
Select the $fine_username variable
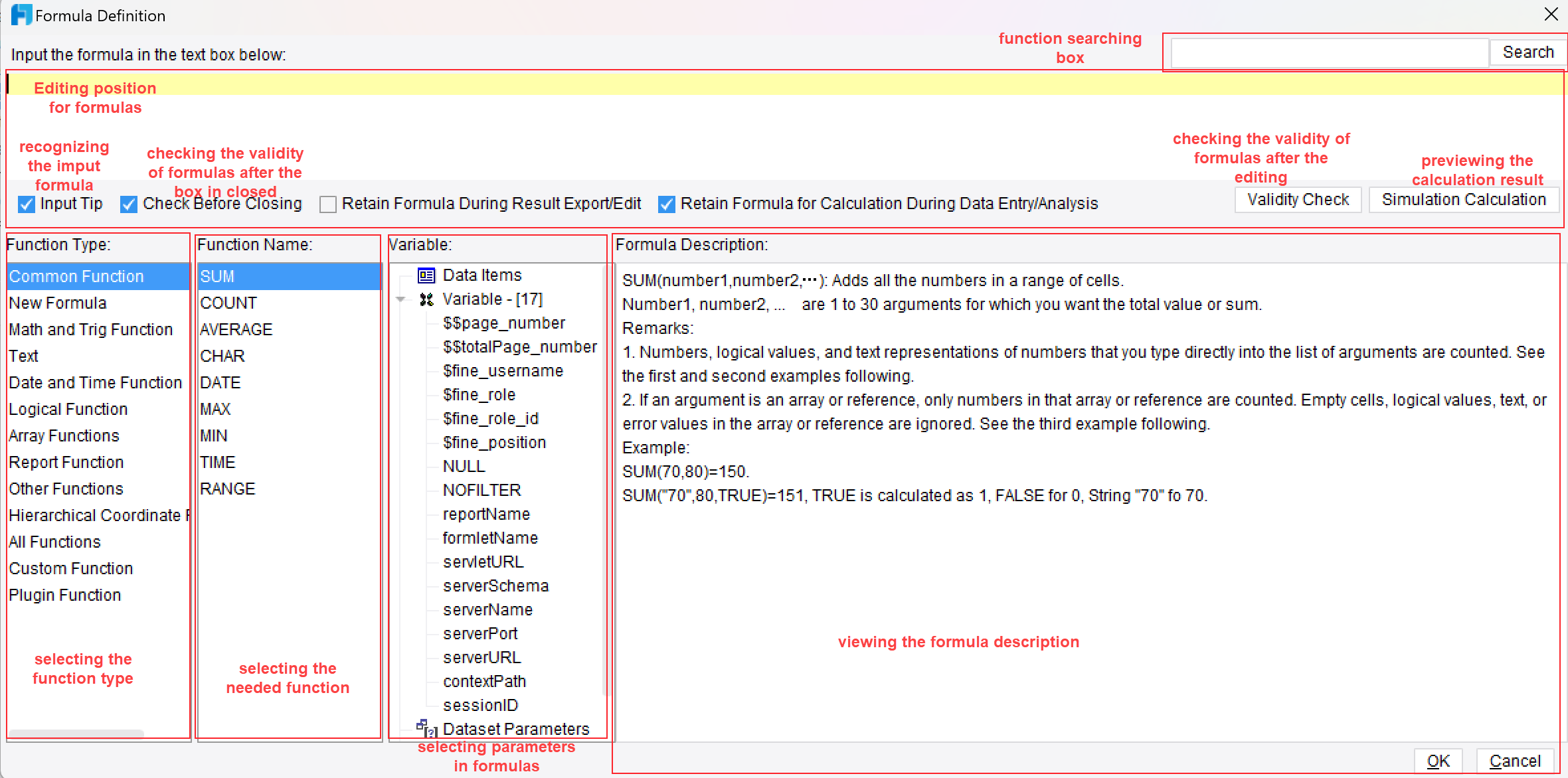tap(503, 371)
